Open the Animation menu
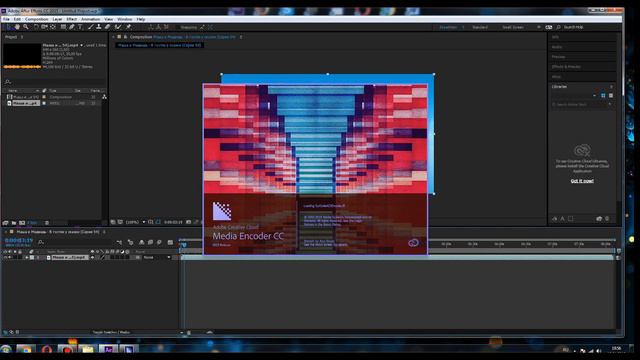640x360 pixels. 91,19
